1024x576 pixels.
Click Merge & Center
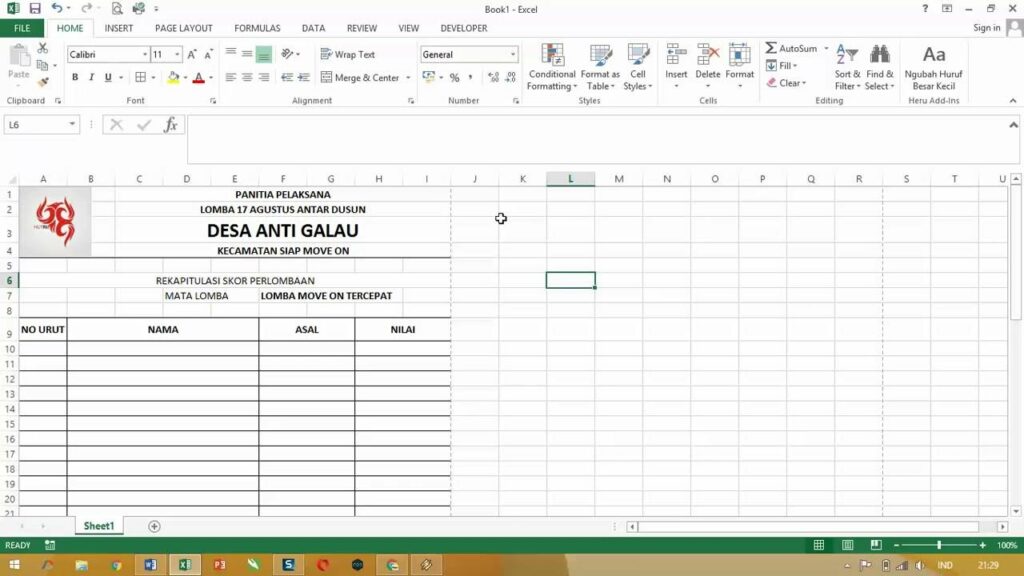tap(360, 77)
